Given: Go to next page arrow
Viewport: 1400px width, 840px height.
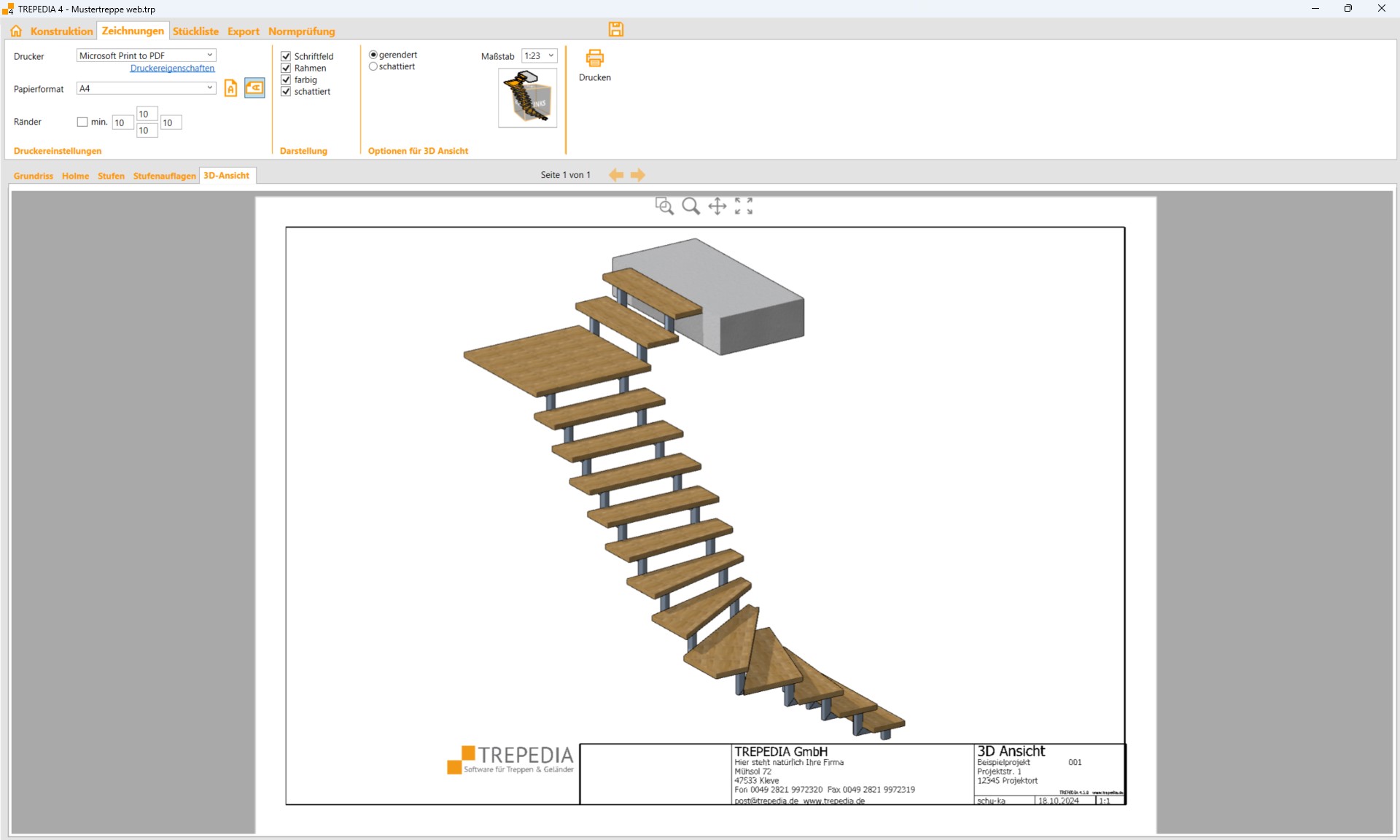Looking at the screenshot, I should click(638, 175).
